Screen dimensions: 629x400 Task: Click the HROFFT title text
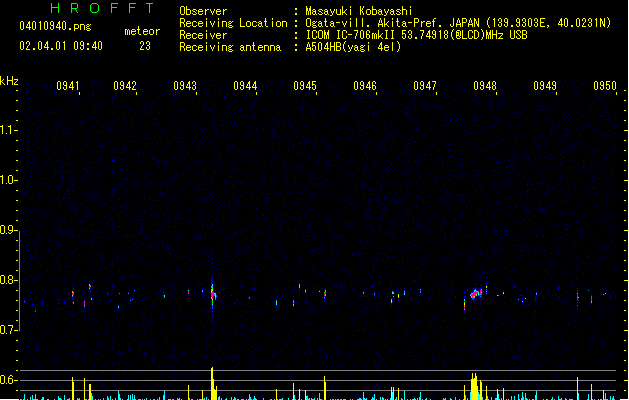point(102,8)
